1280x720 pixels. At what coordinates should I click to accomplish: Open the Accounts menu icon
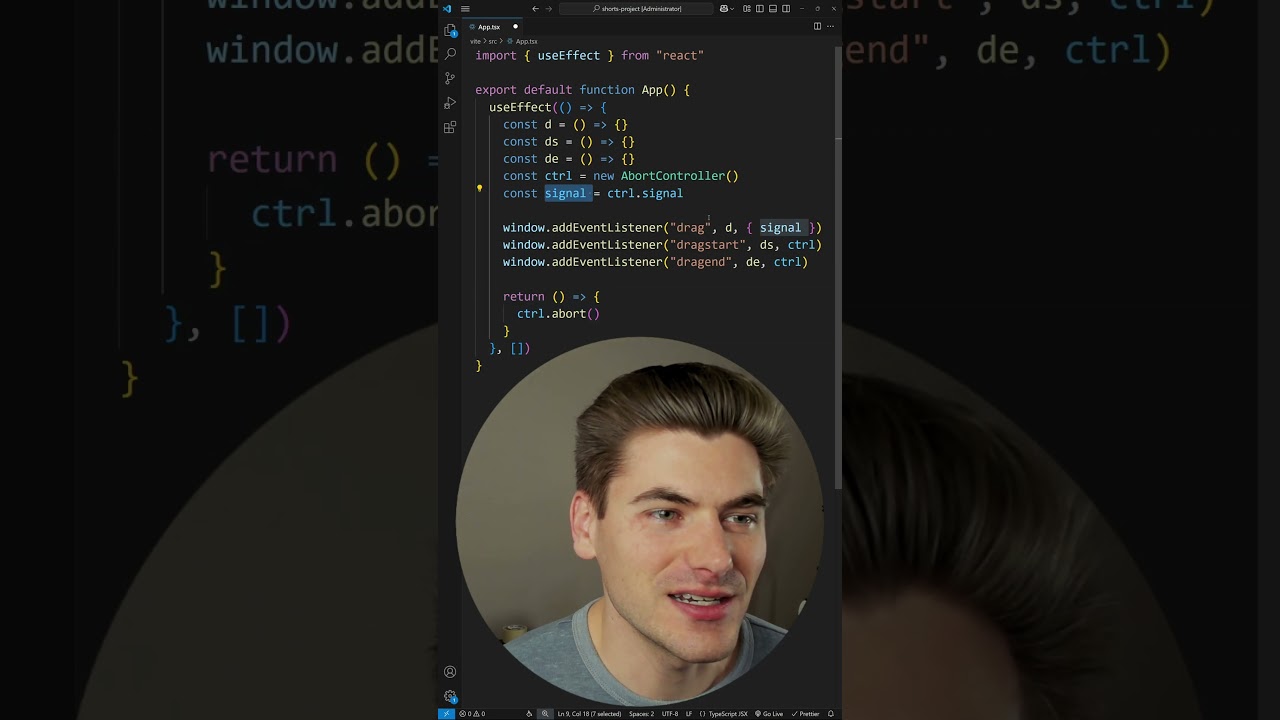(450, 672)
